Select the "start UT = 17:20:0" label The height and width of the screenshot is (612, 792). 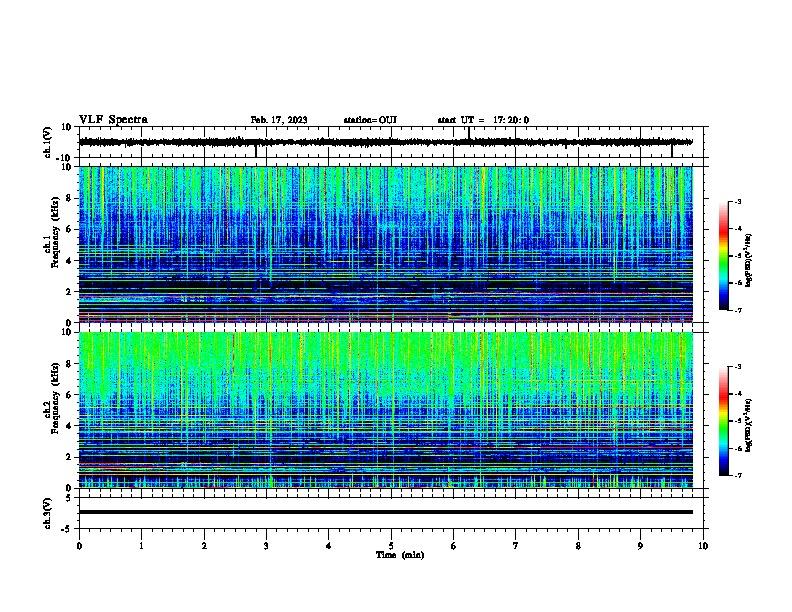click(483, 120)
